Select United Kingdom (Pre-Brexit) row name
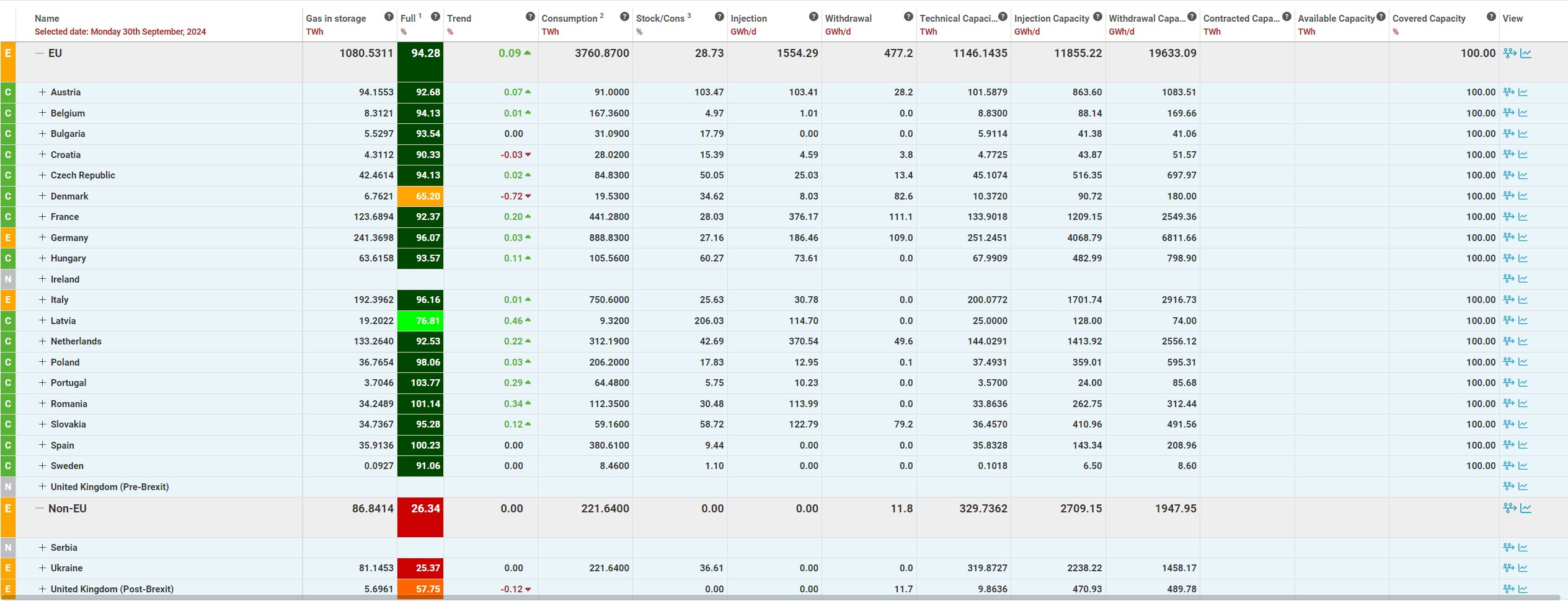1568x601 pixels. coord(110,487)
